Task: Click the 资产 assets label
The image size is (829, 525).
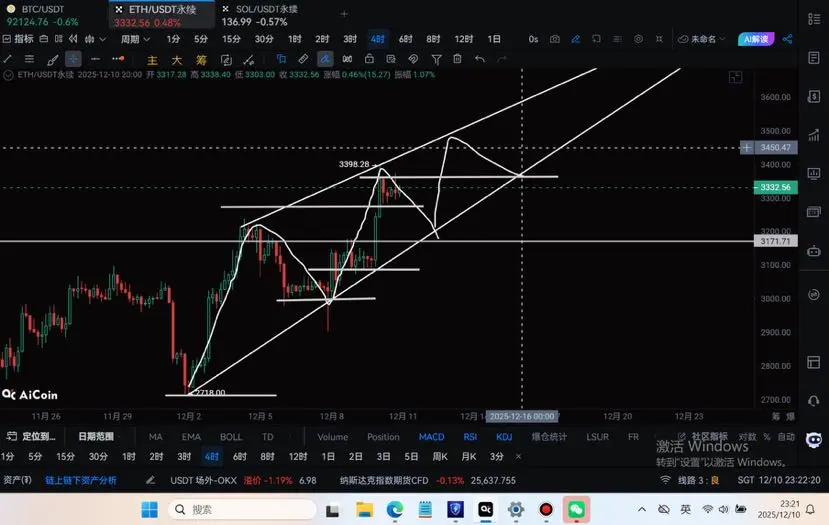Action: click(x=17, y=481)
